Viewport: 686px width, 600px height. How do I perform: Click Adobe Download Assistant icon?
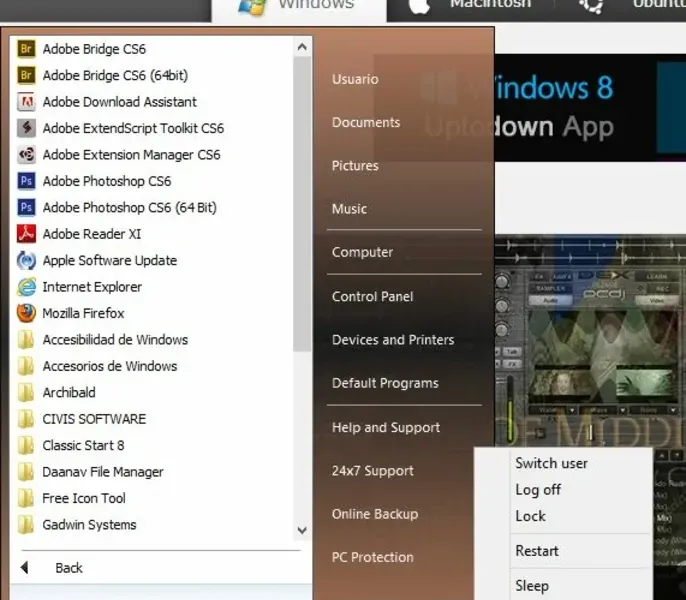[x=26, y=102]
